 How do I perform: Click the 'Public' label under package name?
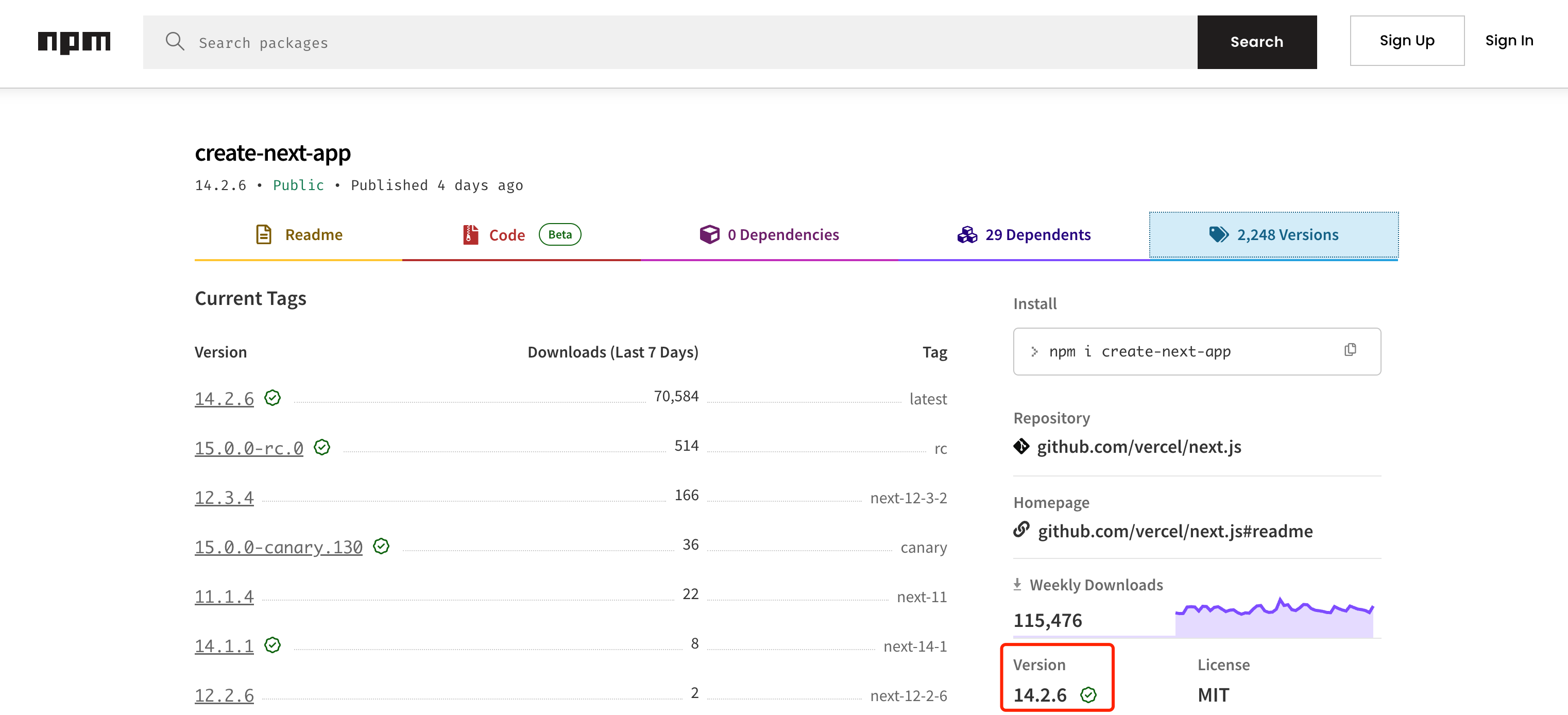(x=298, y=185)
